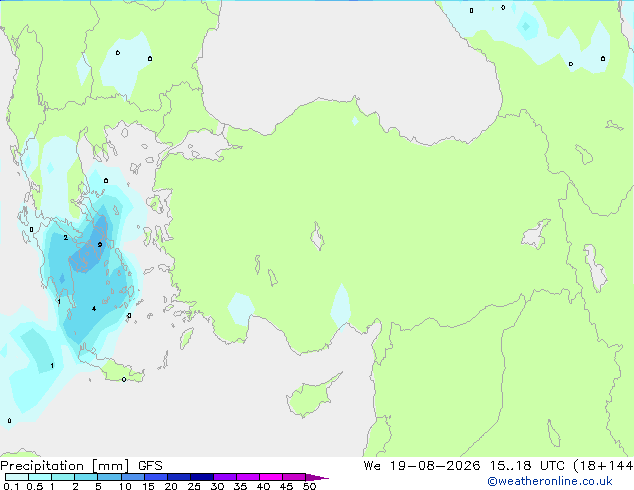634x490 pixels.
Task: Click the 'Precipitation [mm]' title text
Action: pyautogui.click(x=65, y=466)
